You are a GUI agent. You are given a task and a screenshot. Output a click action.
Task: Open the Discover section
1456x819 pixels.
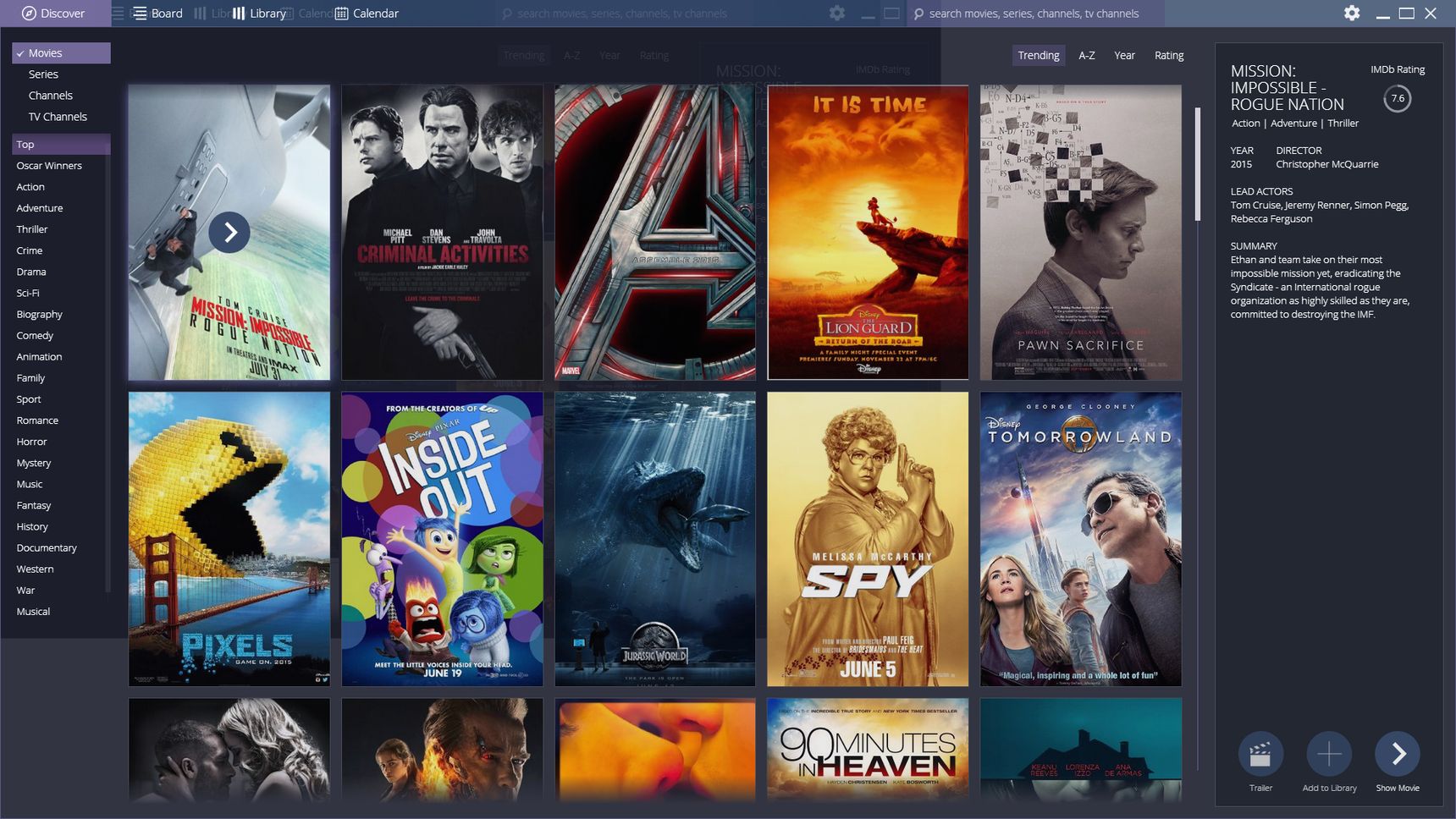(x=53, y=14)
